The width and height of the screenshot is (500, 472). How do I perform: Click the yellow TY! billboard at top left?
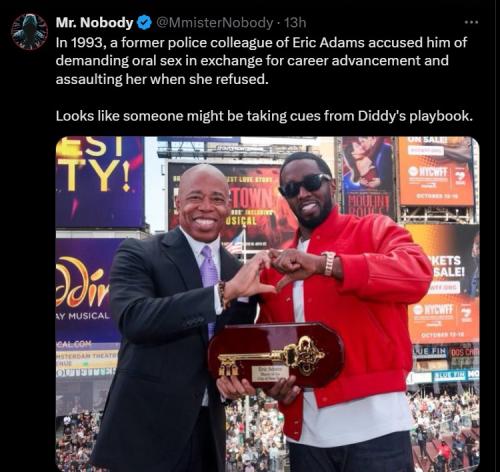100,182
